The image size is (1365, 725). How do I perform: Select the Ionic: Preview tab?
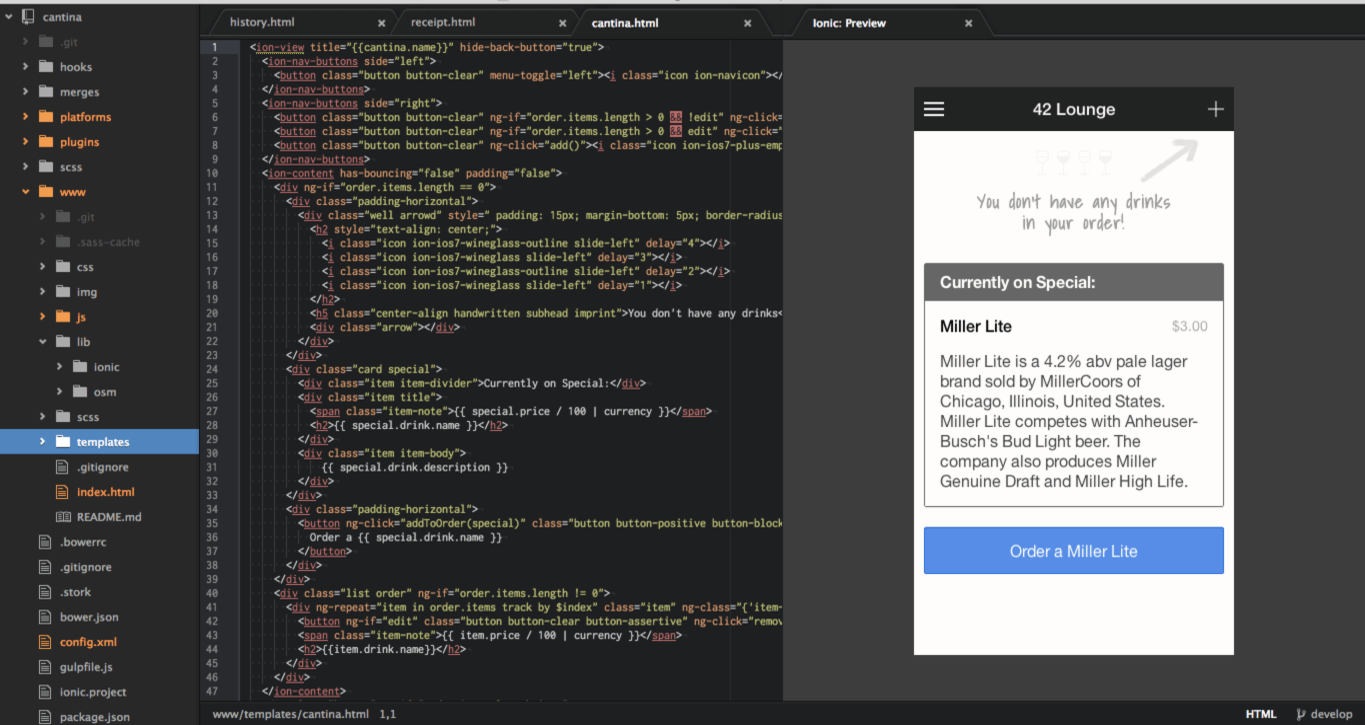click(849, 22)
